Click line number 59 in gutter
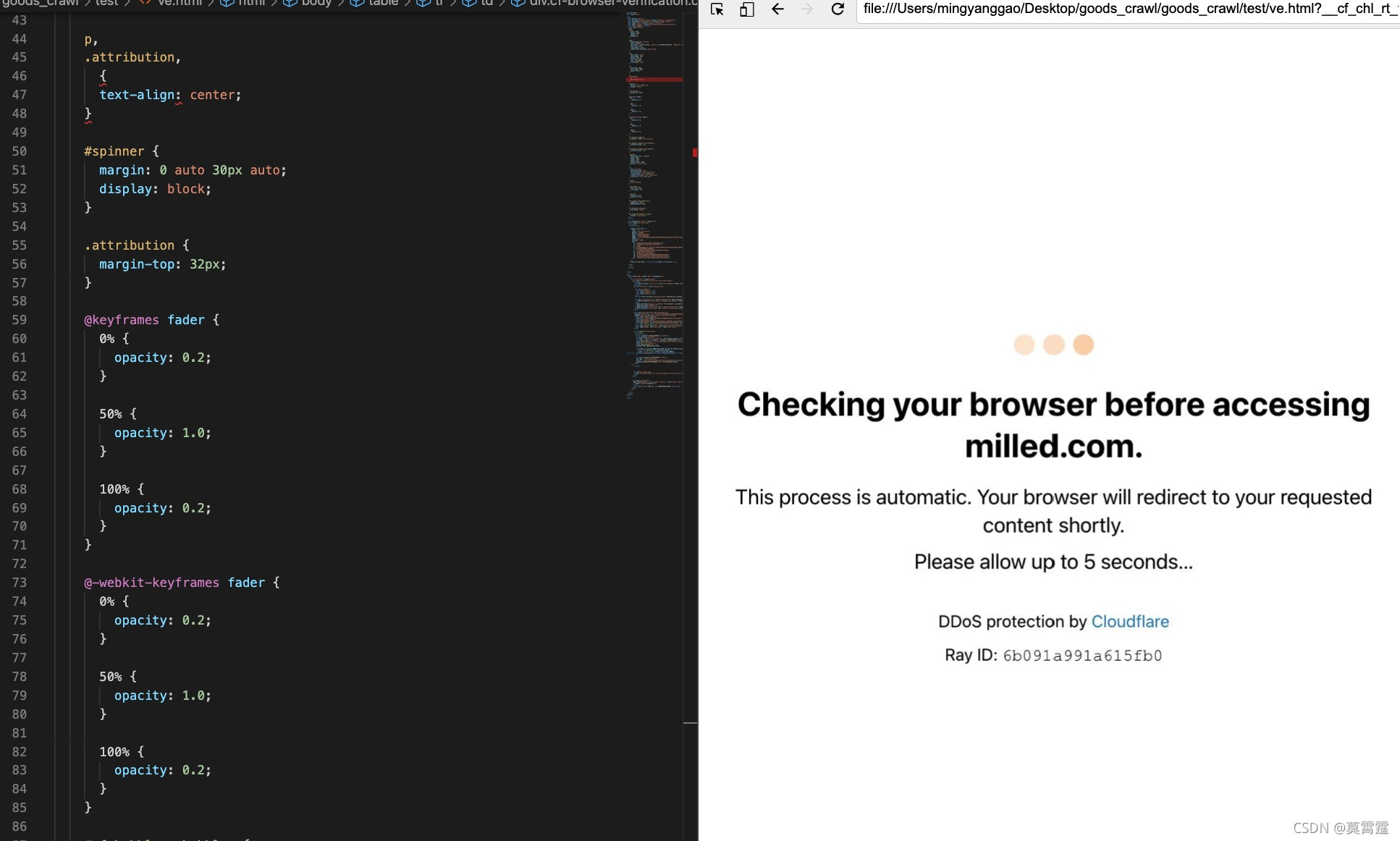 click(20, 320)
